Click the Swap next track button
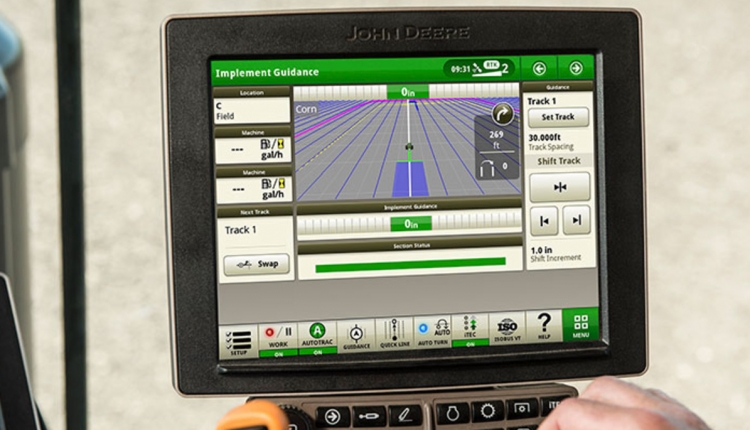 click(256, 264)
